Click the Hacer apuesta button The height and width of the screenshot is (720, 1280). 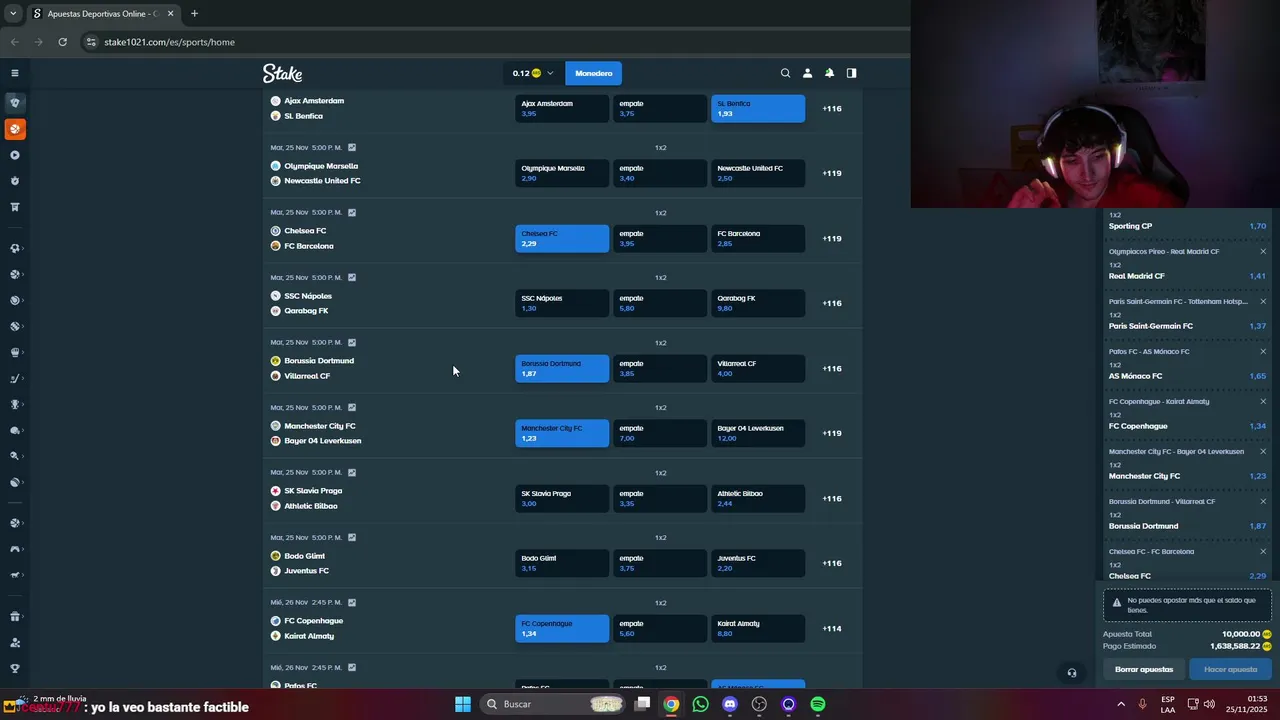tap(1231, 669)
